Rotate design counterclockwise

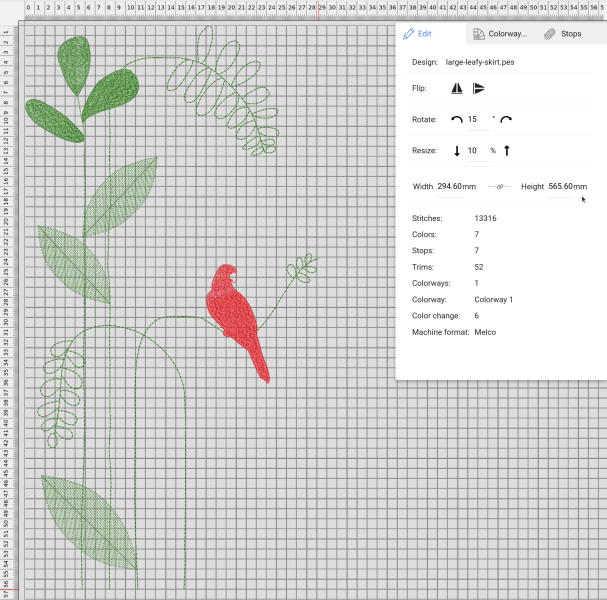457,119
